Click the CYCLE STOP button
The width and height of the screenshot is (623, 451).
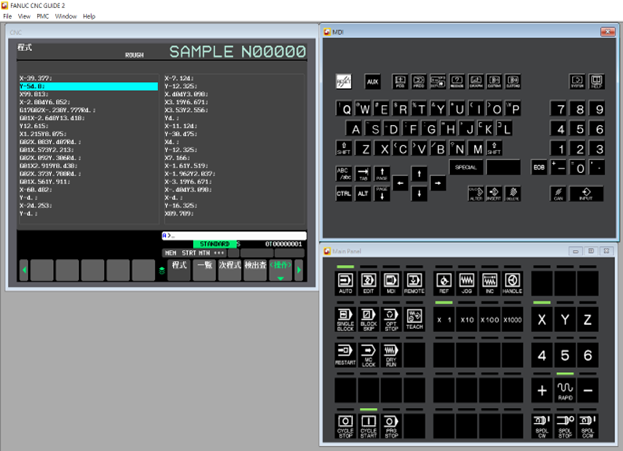[x=345, y=426]
